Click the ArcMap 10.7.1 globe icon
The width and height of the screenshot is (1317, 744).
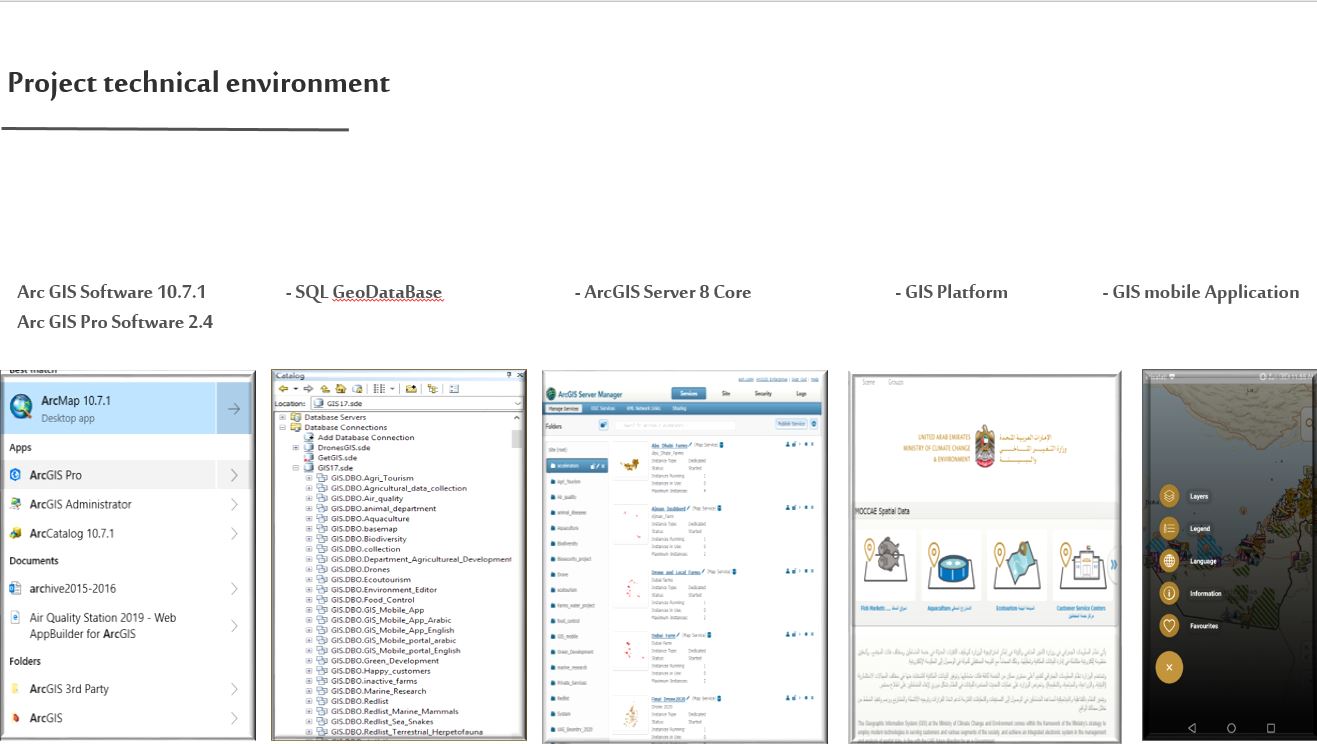(21, 407)
